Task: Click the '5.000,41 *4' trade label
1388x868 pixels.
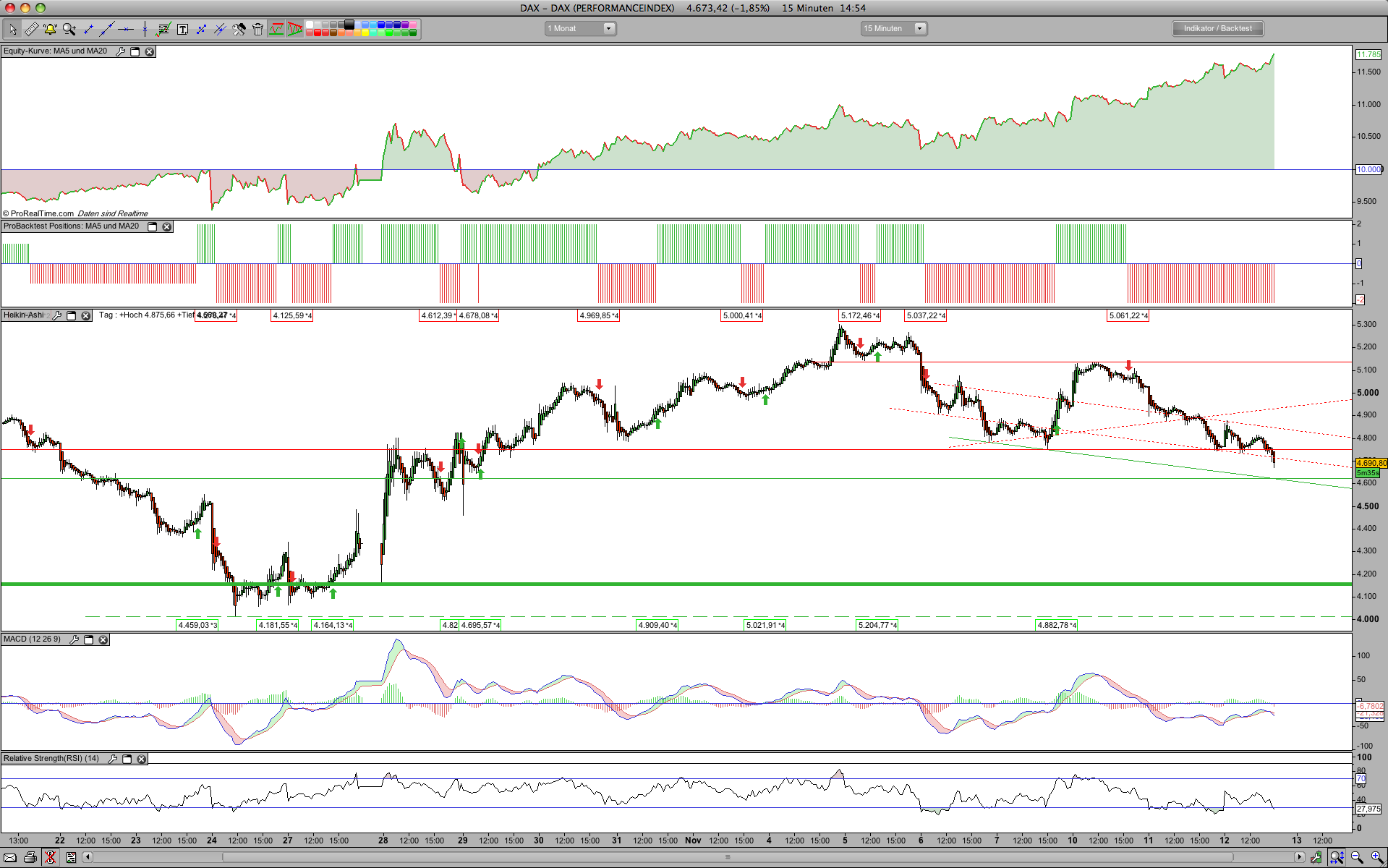Action: (x=742, y=315)
